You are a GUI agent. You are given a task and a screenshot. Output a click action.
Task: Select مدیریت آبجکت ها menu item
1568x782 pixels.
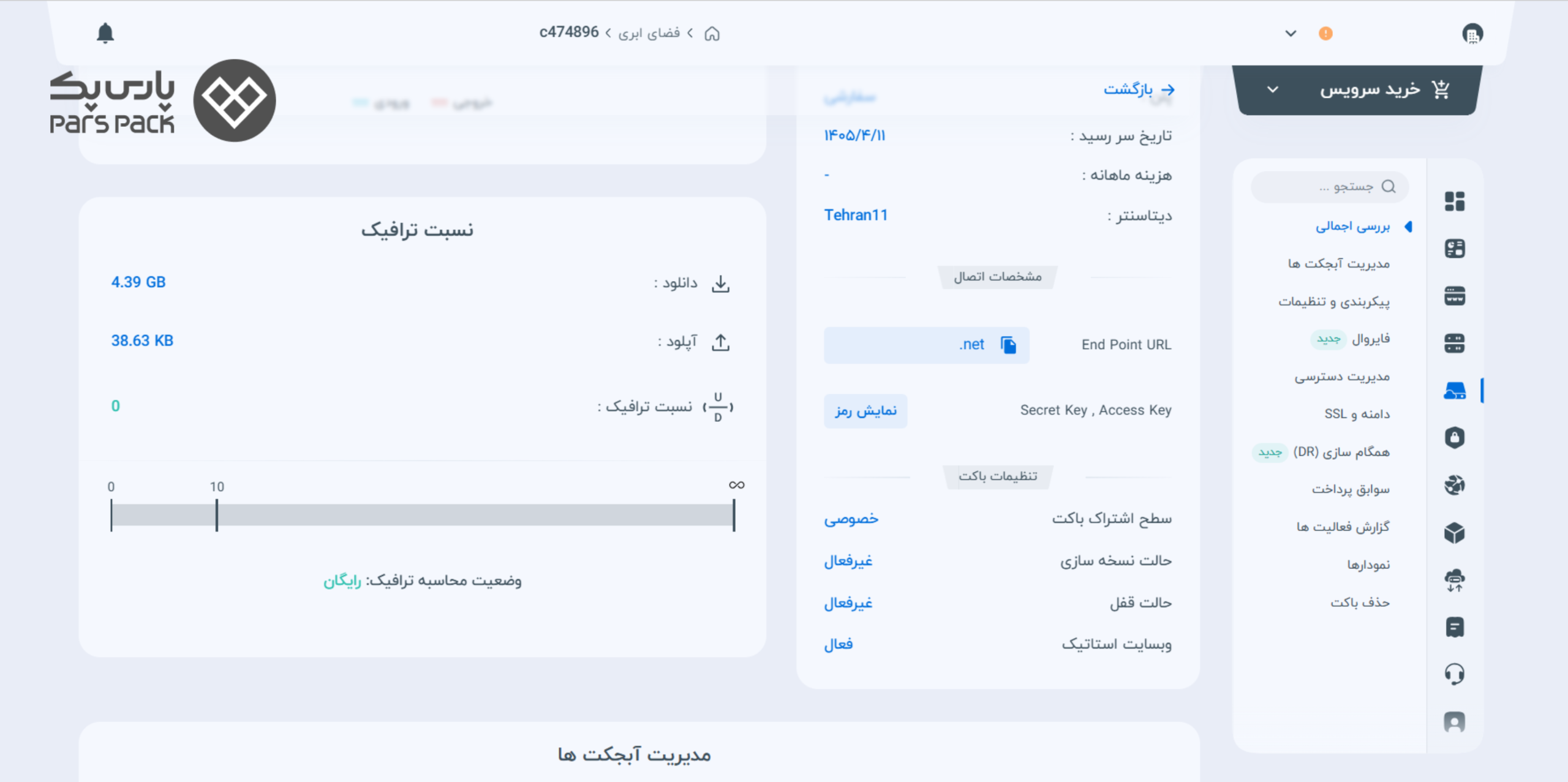1338,264
